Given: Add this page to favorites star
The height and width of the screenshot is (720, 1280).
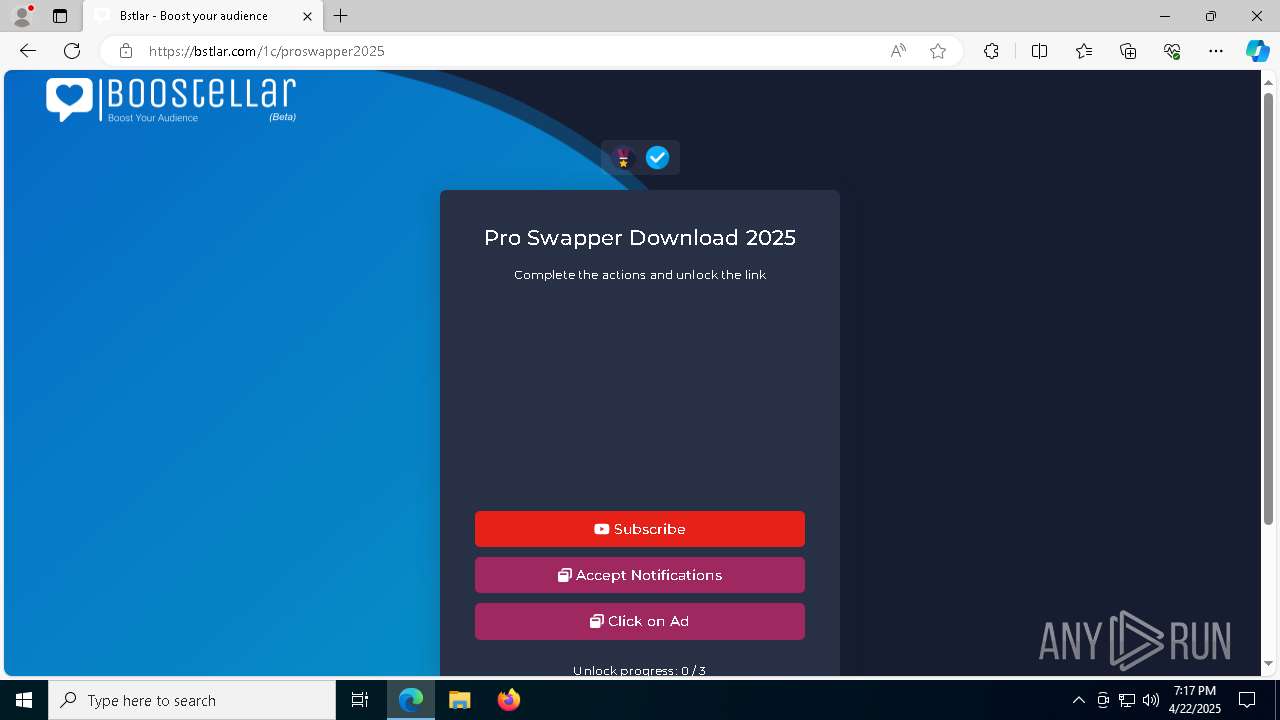Looking at the screenshot, I should tap(938, 51).
